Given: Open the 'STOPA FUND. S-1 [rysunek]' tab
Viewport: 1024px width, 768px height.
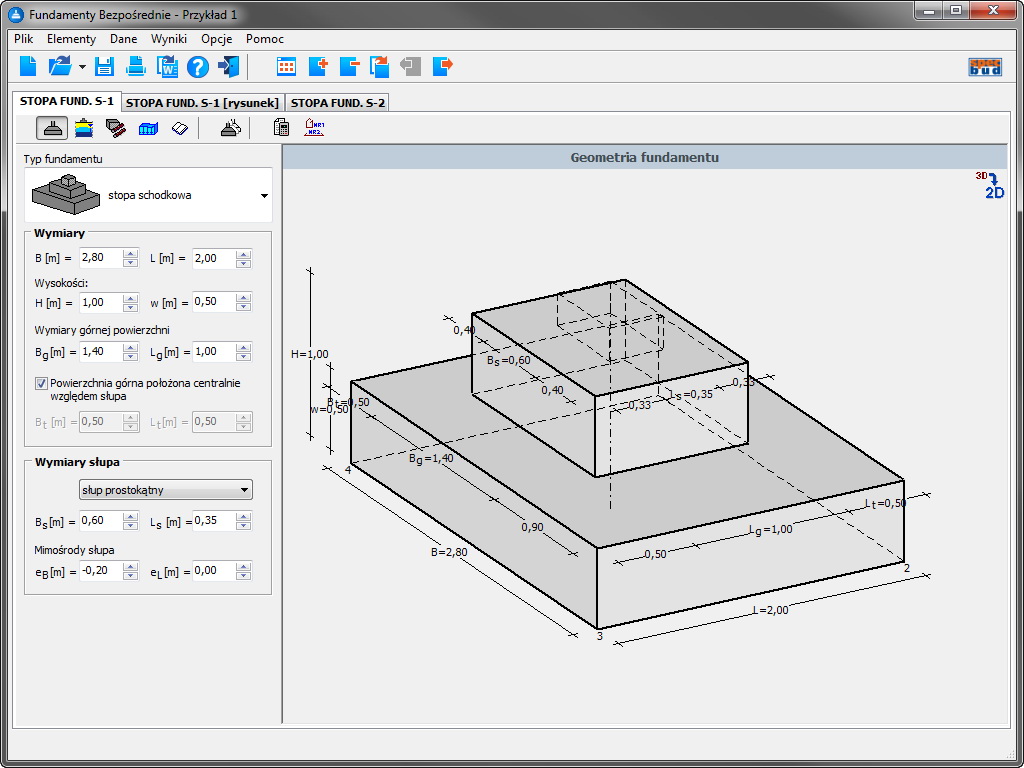Looking at the screenshot, I should point(202,102).
